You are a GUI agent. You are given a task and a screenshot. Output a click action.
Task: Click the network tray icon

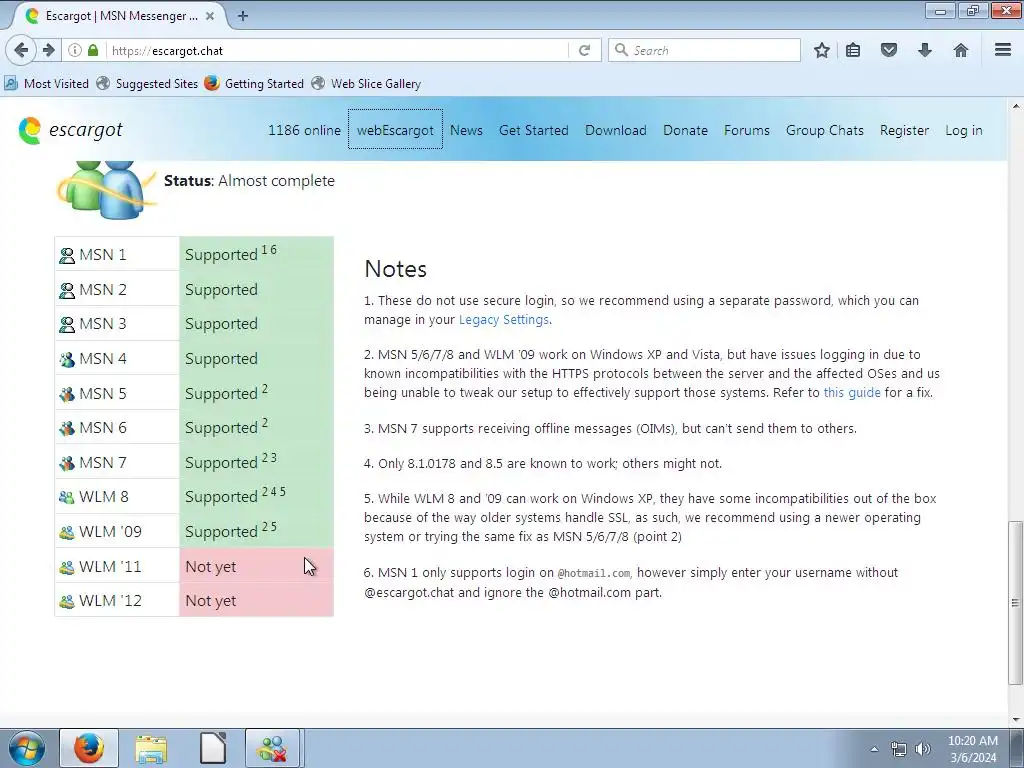899,749
